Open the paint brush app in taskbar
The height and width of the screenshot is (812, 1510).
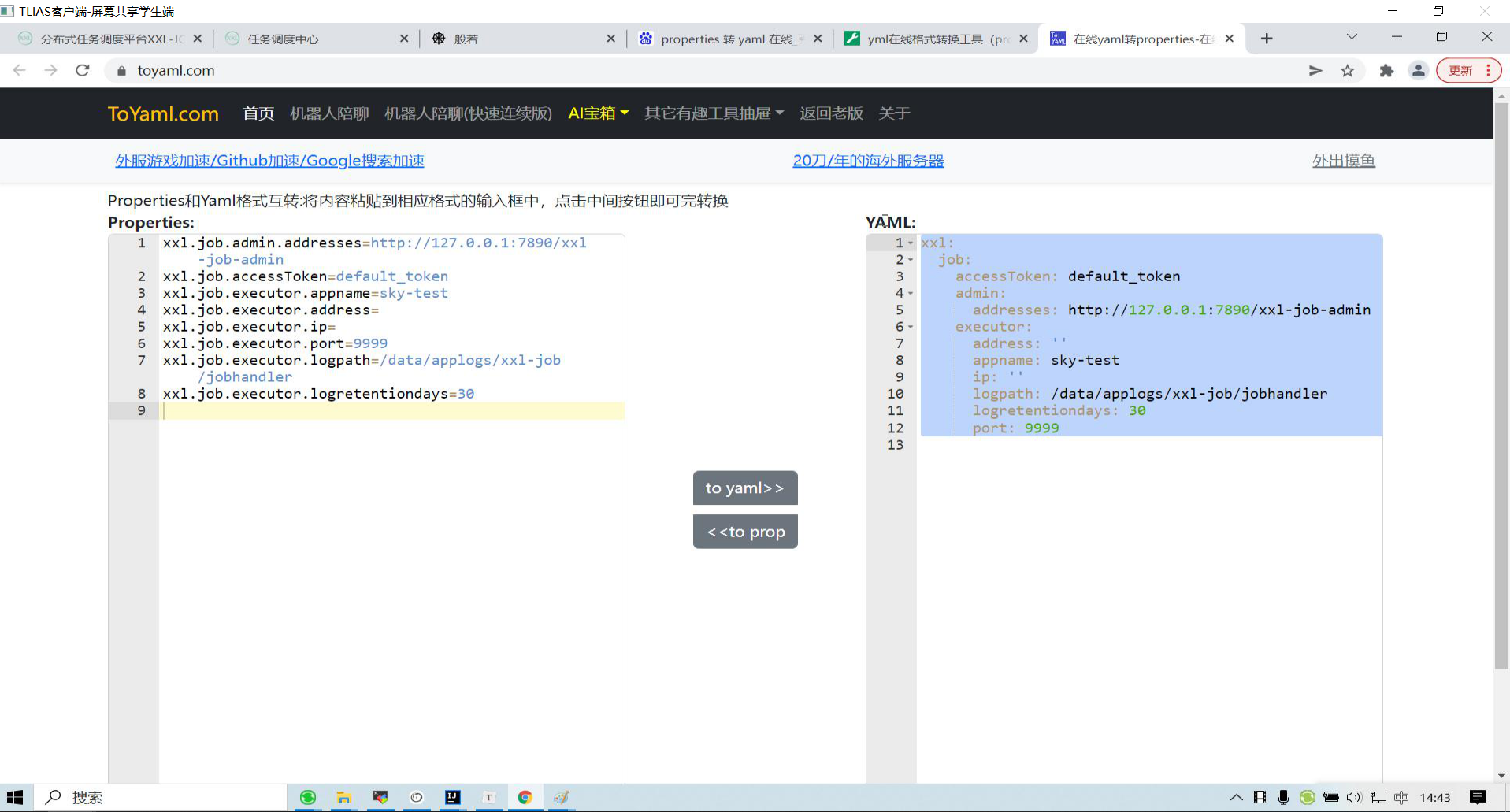tap(562, 797)
